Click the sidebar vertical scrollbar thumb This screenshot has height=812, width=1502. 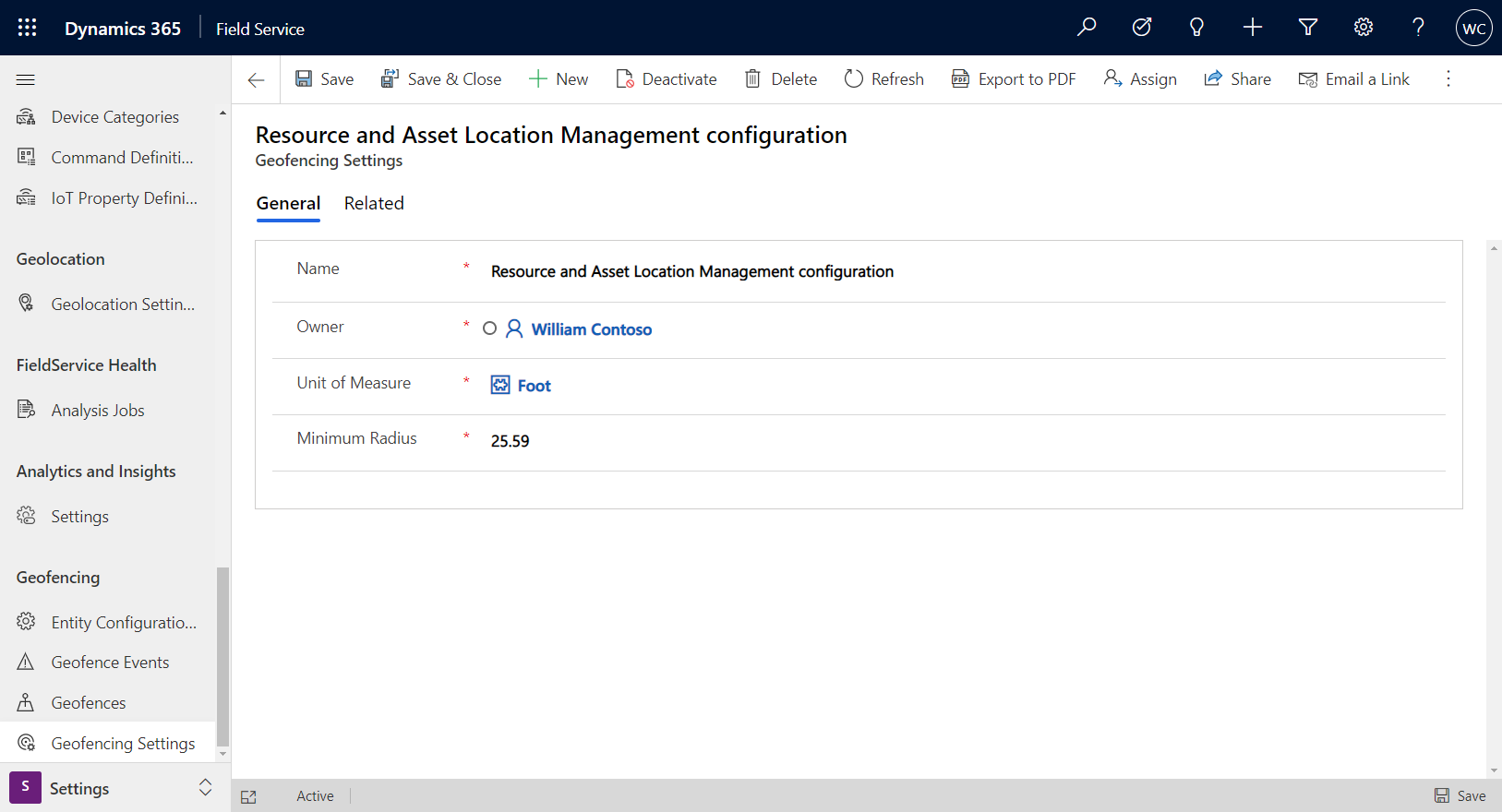[222, 657]
